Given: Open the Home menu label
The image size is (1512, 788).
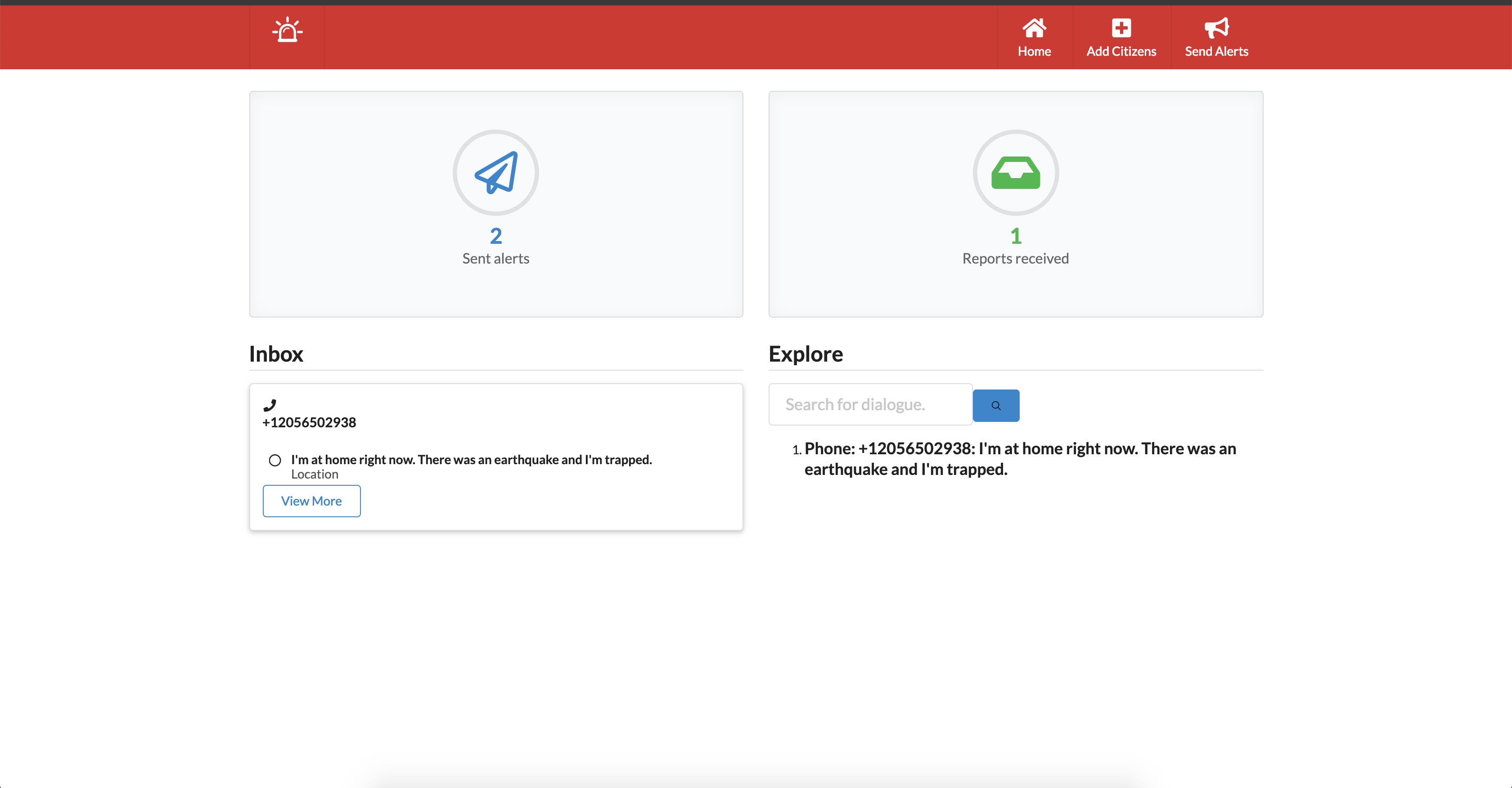Looking at the screenshot, I should 1034,52.
